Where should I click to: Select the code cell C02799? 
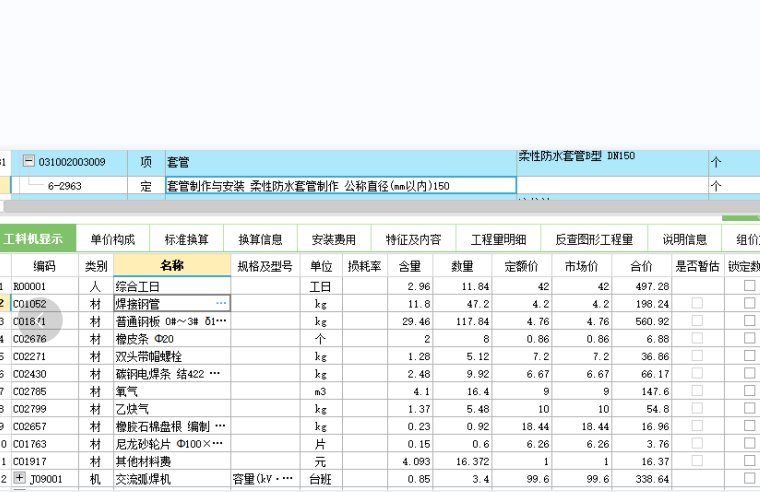(x=45, y=409)
